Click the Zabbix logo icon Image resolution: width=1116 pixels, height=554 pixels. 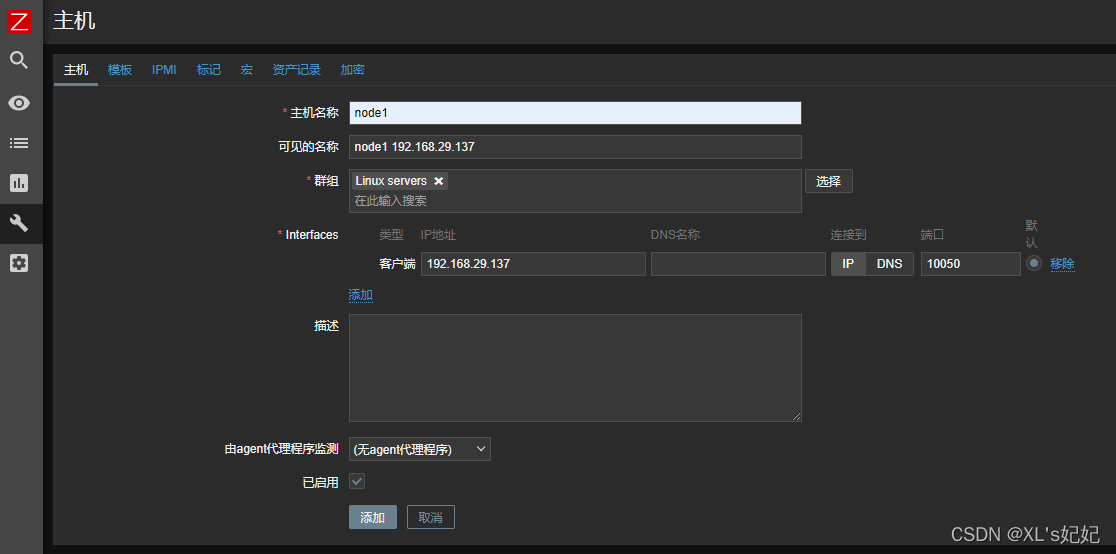point(20,21)
